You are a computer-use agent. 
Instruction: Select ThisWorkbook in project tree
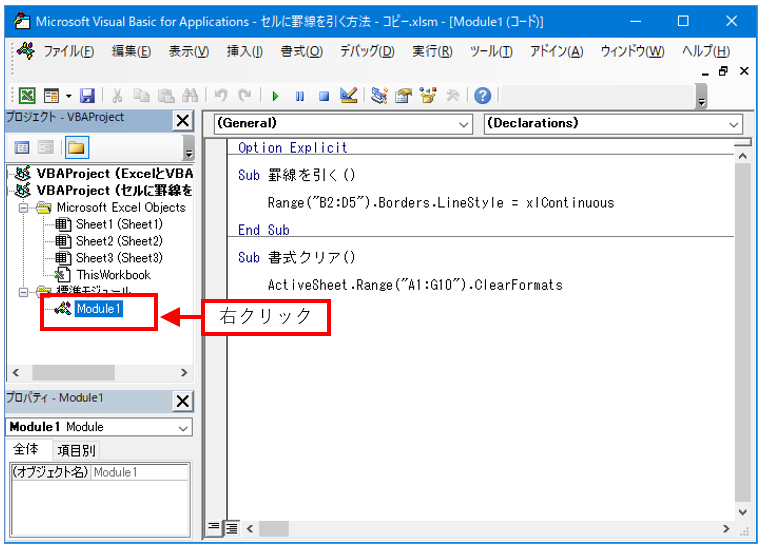point(114,275)
